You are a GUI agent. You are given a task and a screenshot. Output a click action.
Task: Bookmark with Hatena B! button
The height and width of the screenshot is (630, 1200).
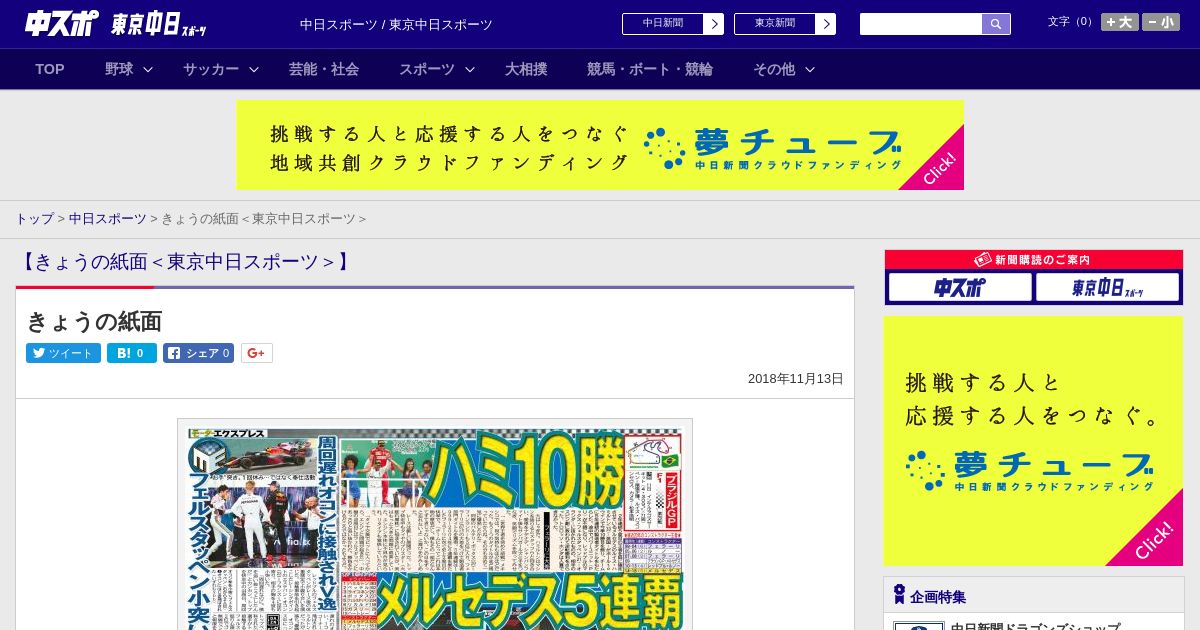[x=132, y=353]
